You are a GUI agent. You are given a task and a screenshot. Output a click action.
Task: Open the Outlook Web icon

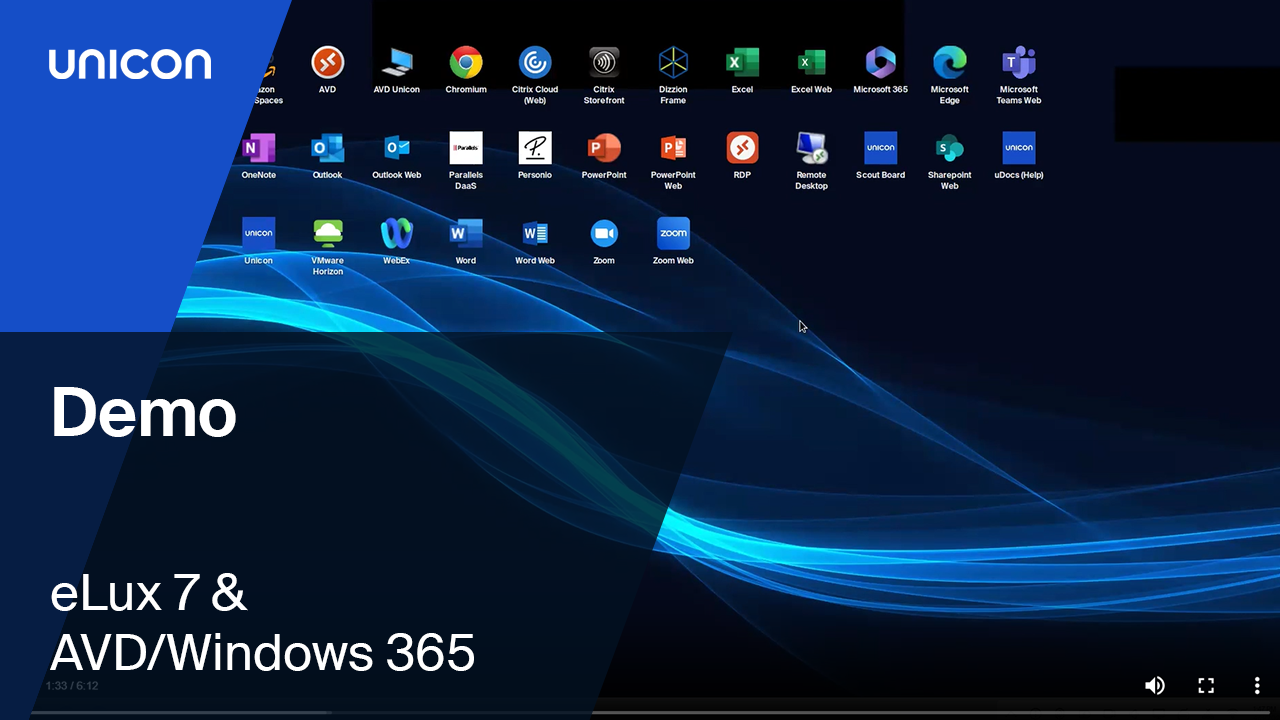tap(397, 148)
